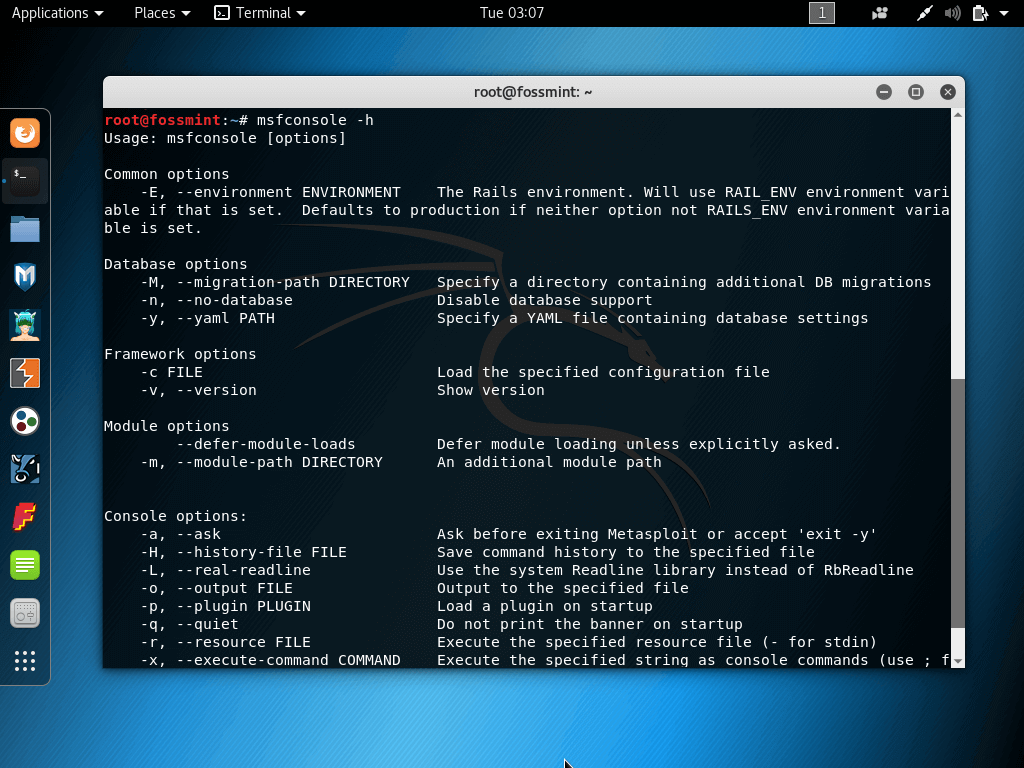Show all applications grid
Image resolution: width=1024 pixels, height=768 pixels.
point(25,661)
